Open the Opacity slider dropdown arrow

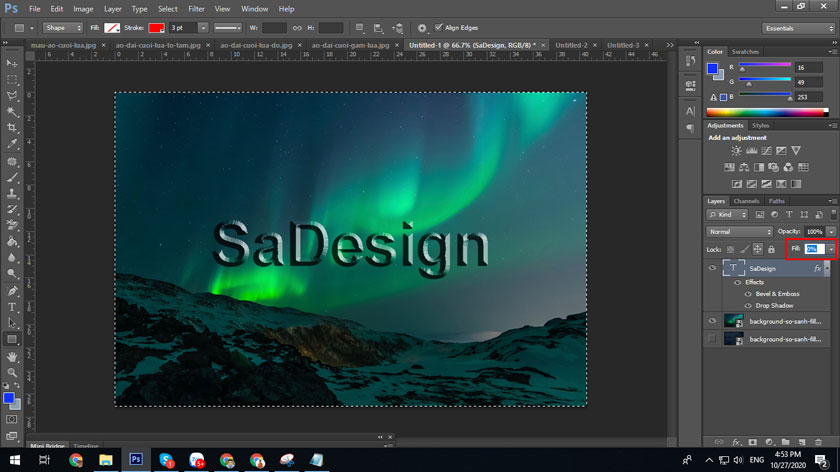(831, 232)
